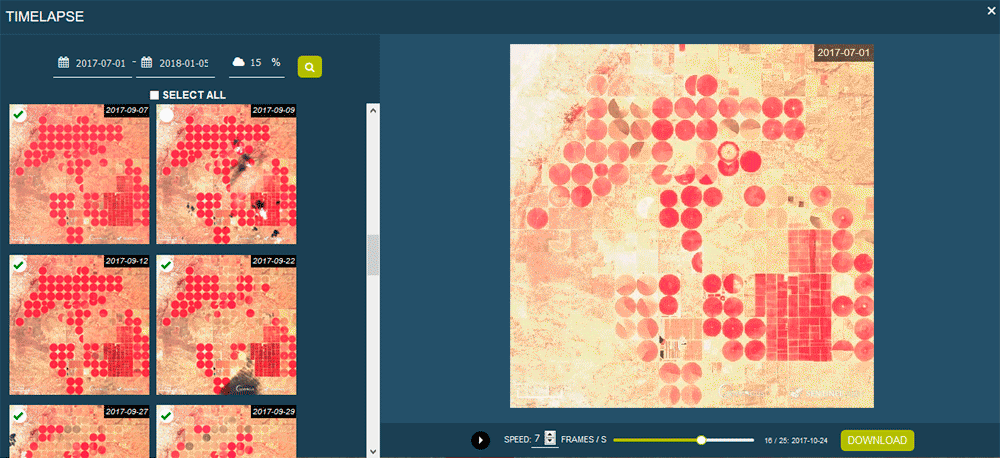Click the TIMELAPSE title text

(45, 17)
